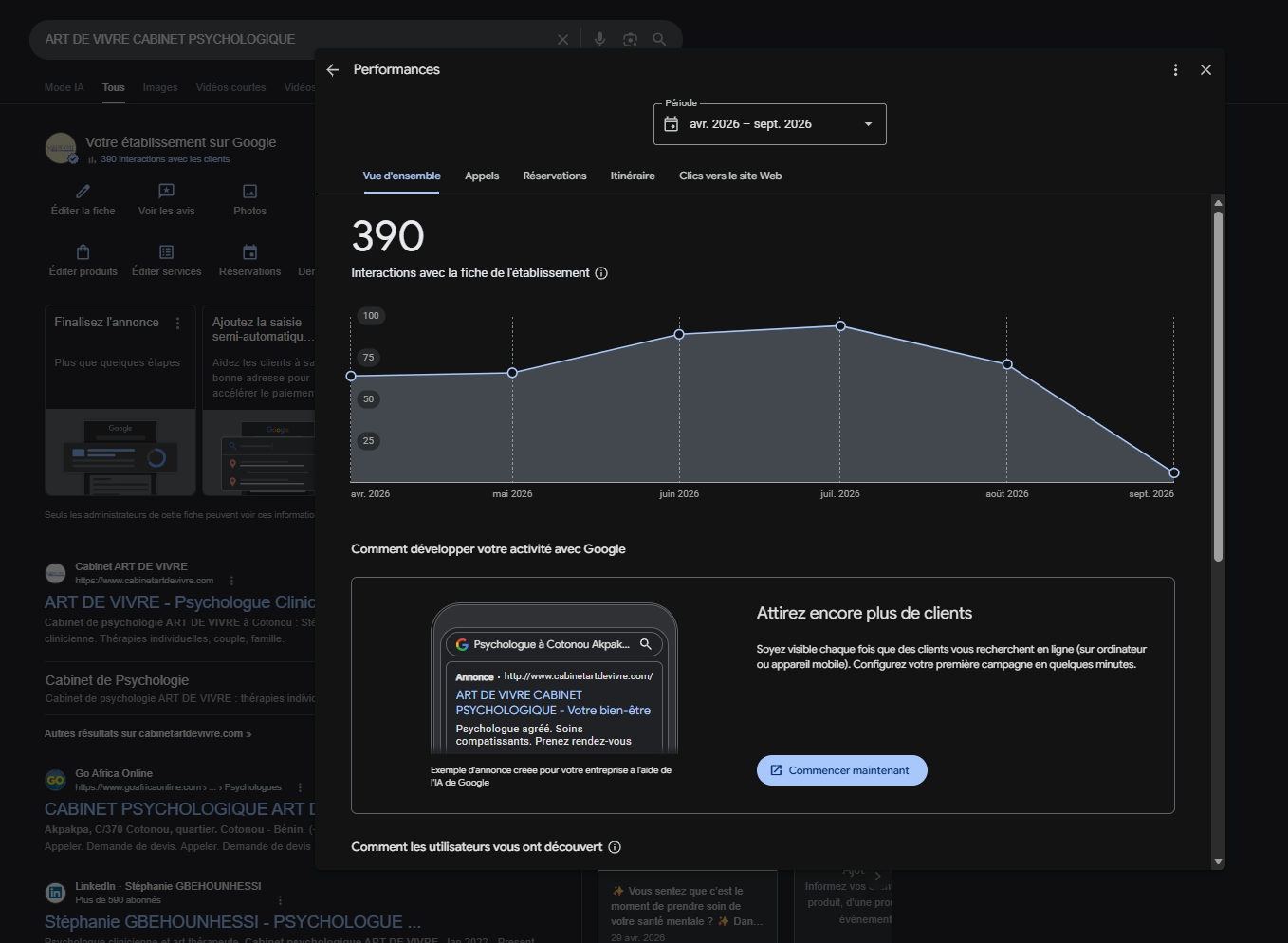Open the Cabinet de Psychologie sitelink
1288x943 pixels.
[117, 680]
